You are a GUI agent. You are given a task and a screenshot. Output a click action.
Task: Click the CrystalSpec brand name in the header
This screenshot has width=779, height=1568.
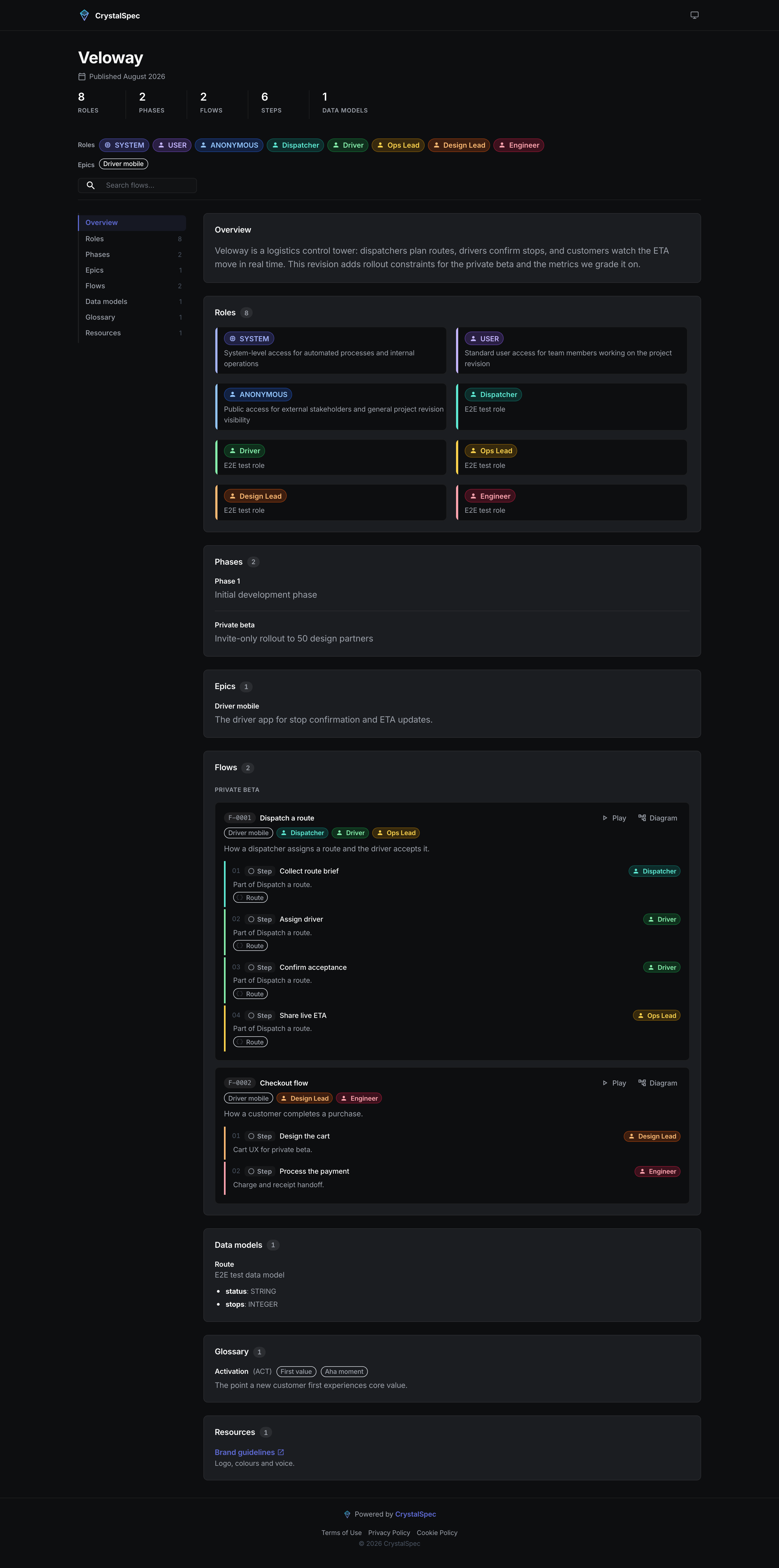117,16
